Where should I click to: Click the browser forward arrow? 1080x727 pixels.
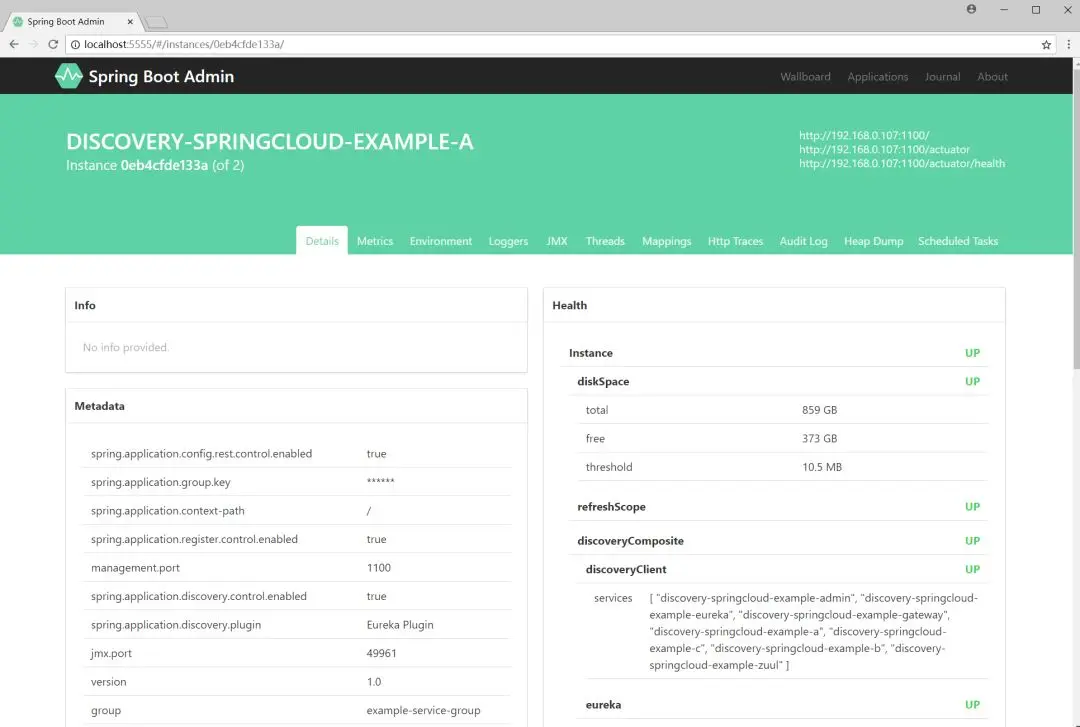point(33,44)
